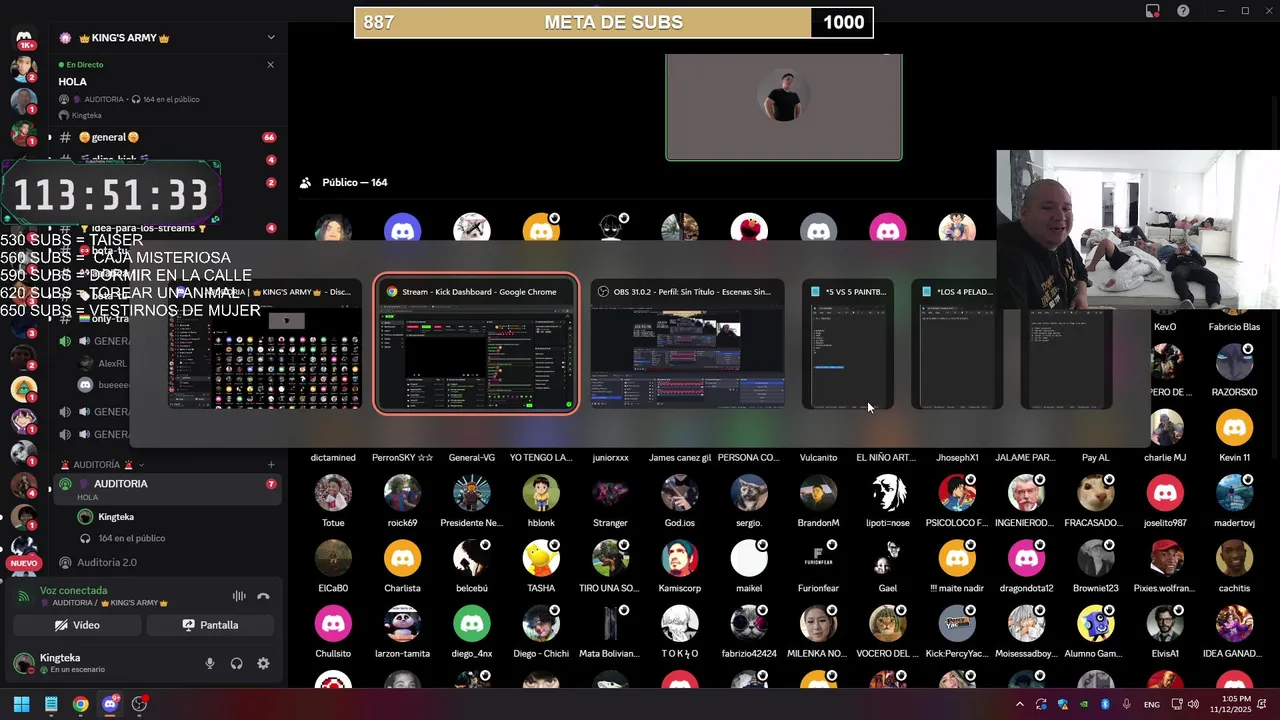The height and width of the screenshot is (720, 1280).
Task: Switch to Stream - Kick Dashboard Chrome window
Action: click(x=476, y=343)
